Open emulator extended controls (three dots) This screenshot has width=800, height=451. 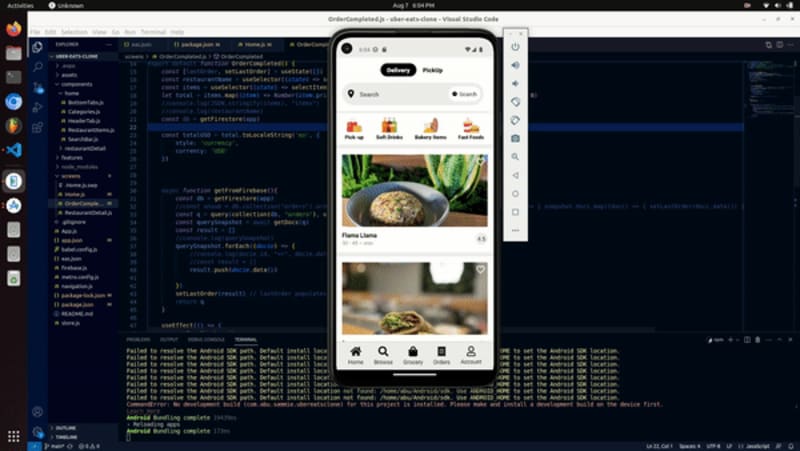[x=515, y=230]
